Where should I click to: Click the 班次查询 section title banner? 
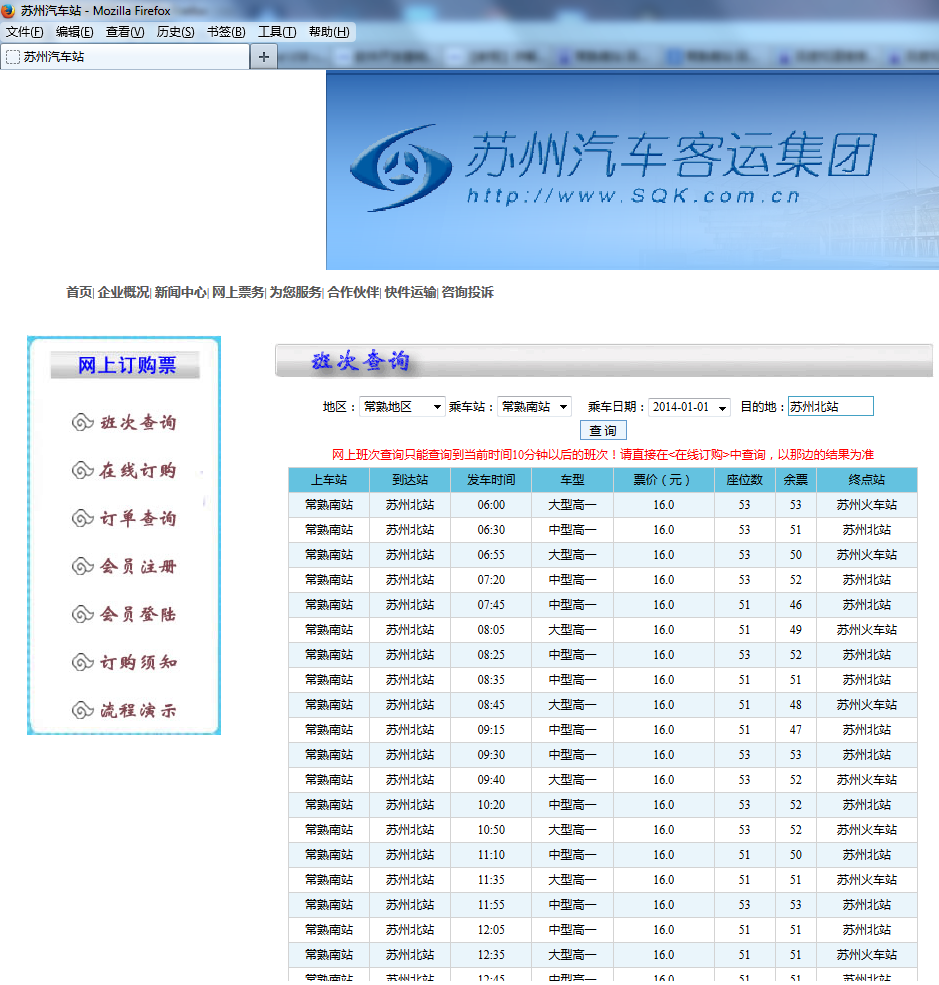pyautogui.click(x=604, y=361)
